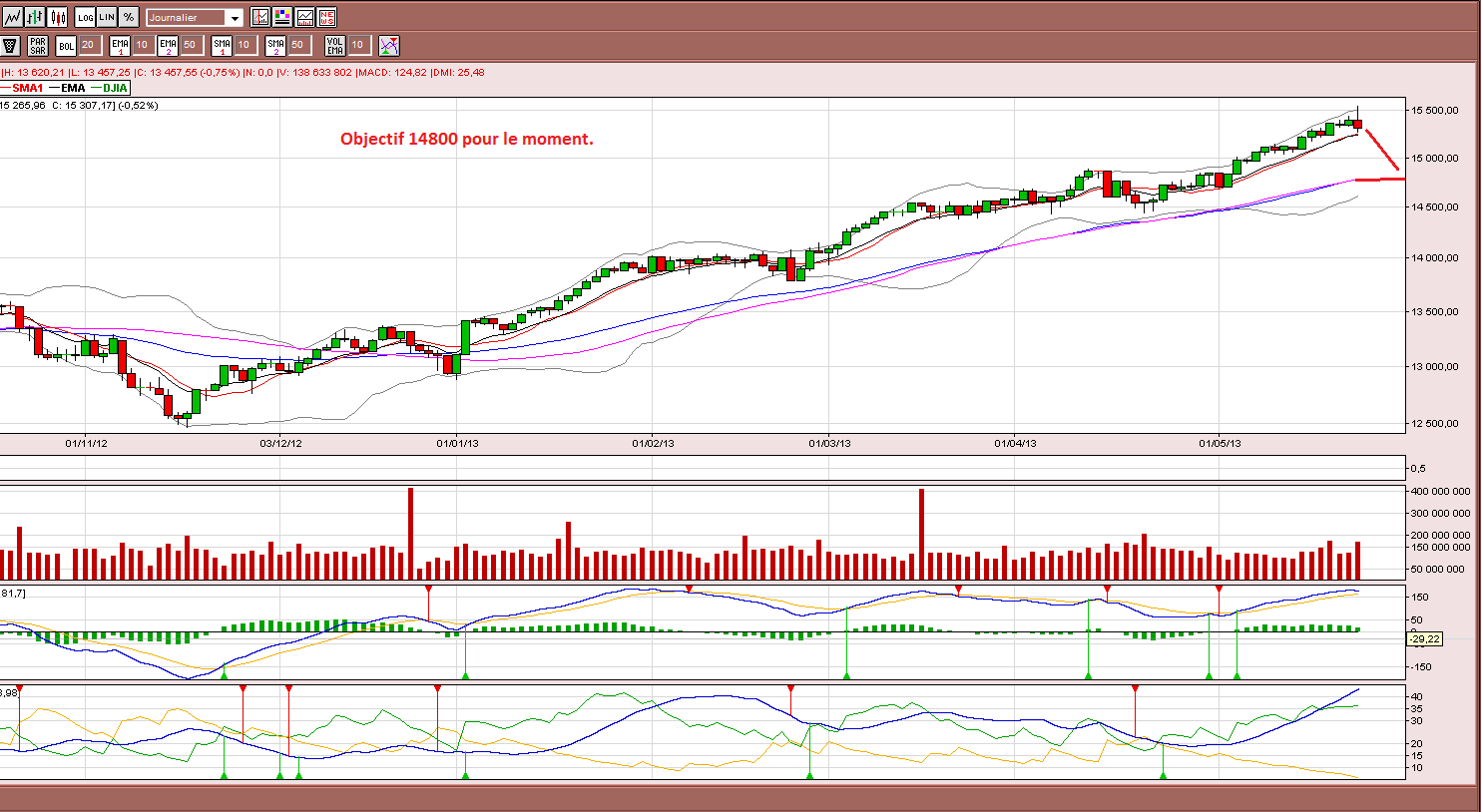Viewport: 1482px width, 812px height.
Task: Enable LIN price scale
Action: click(107, 17)
